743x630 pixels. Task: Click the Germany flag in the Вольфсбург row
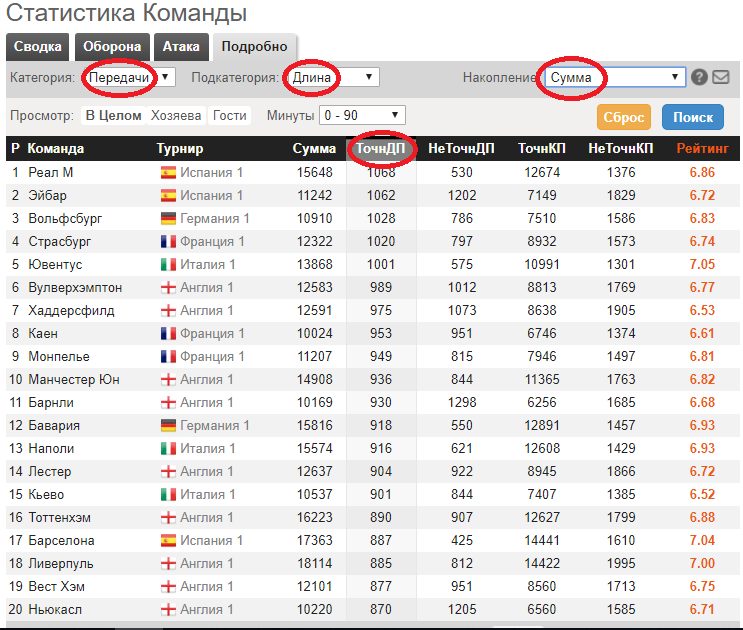tap(168, 218)
